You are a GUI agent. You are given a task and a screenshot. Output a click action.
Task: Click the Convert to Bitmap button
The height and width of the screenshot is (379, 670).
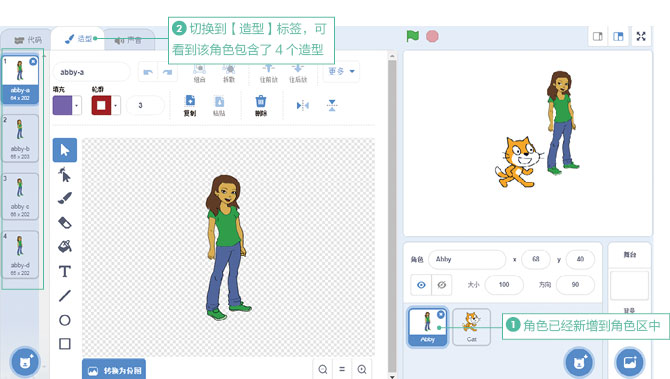[114, 370]
